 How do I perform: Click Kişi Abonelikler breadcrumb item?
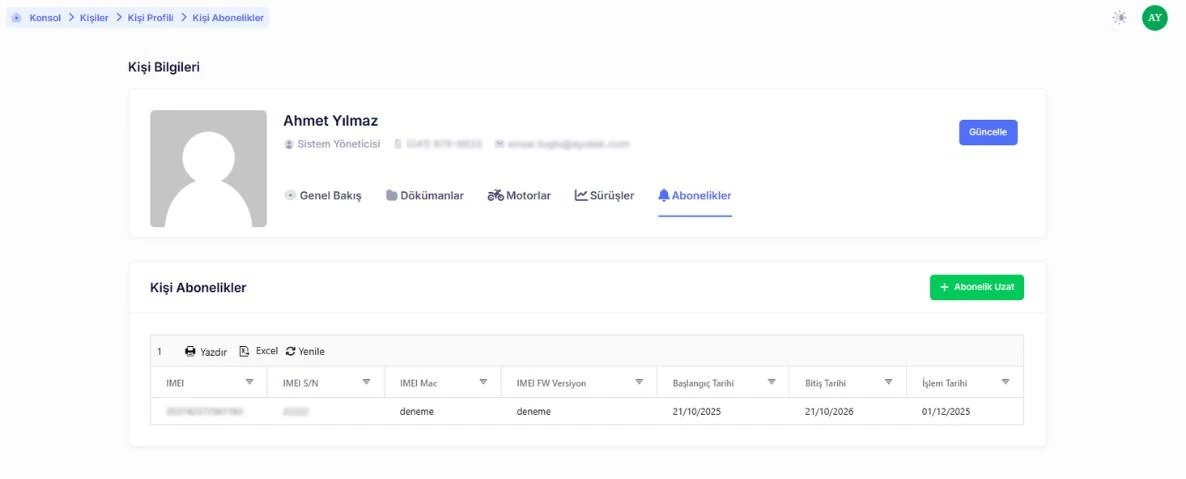coord(228,17)
